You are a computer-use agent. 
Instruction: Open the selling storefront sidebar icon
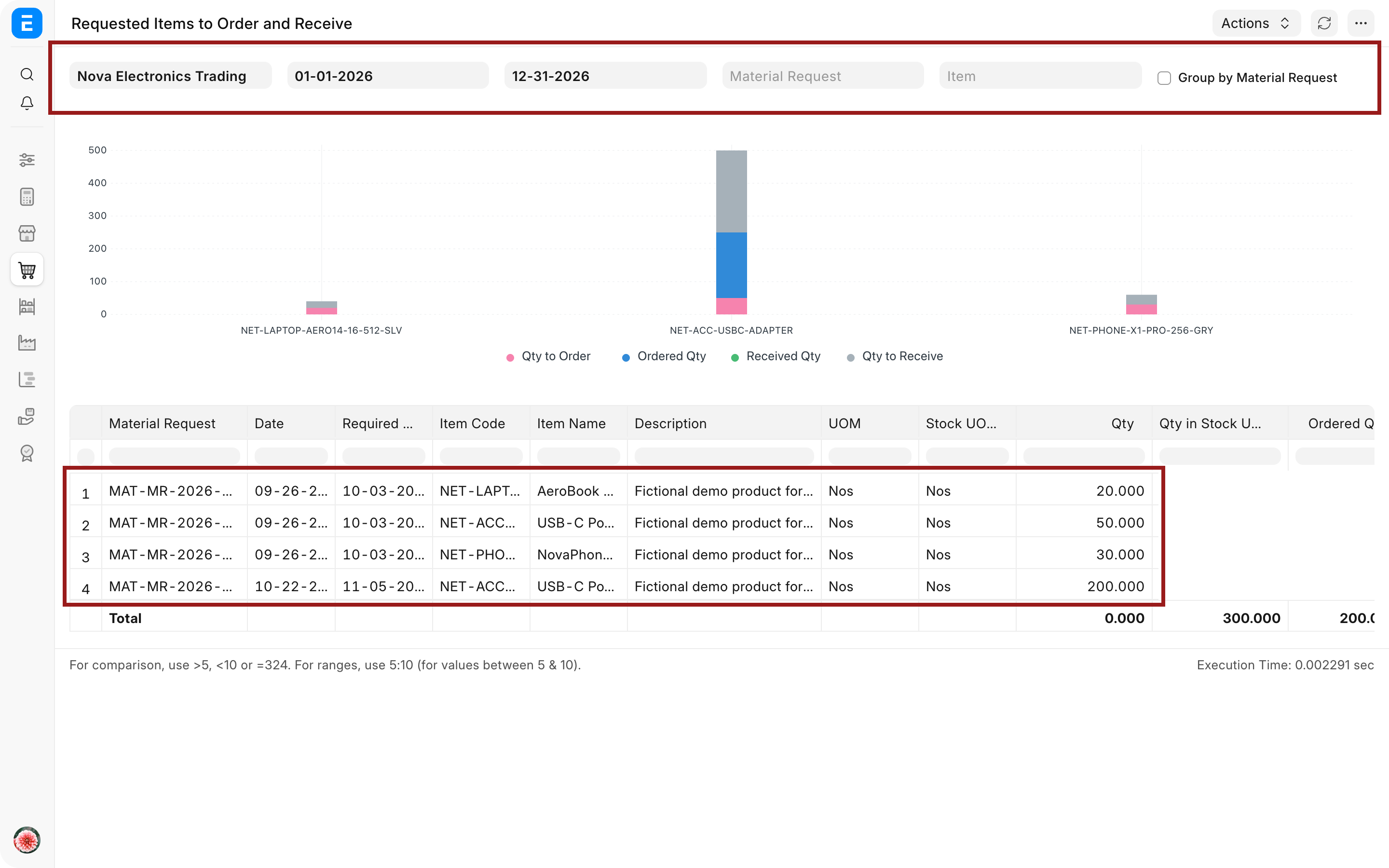[x=27, y=233]
